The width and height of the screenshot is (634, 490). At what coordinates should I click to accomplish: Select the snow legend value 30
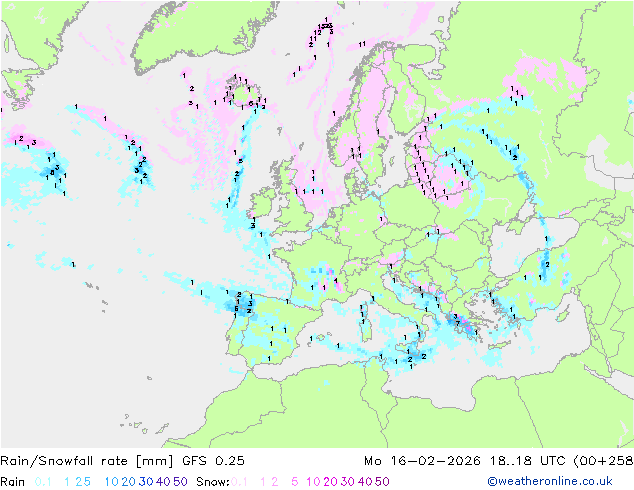pyautogui.click(x=347, y=482)
